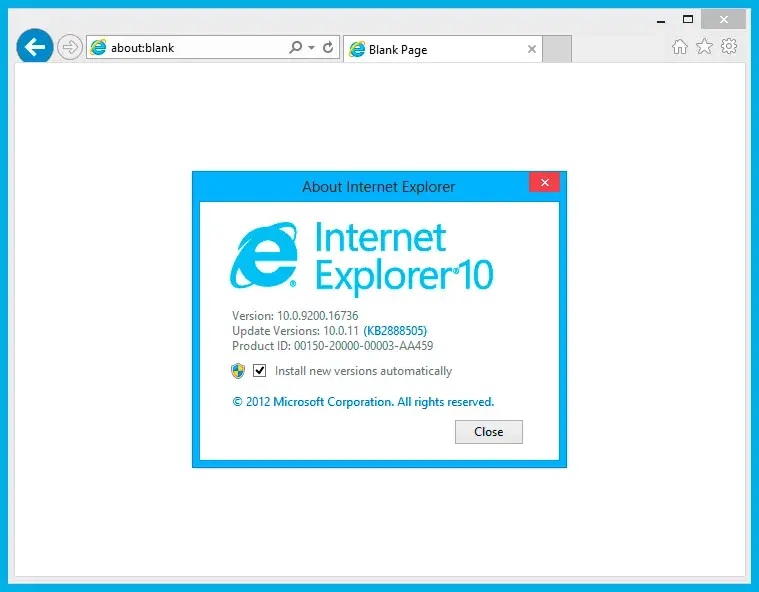The width and height of the screenshot is (759, 592).
Task: Click the about:blank address field
Action: point(213,47)
